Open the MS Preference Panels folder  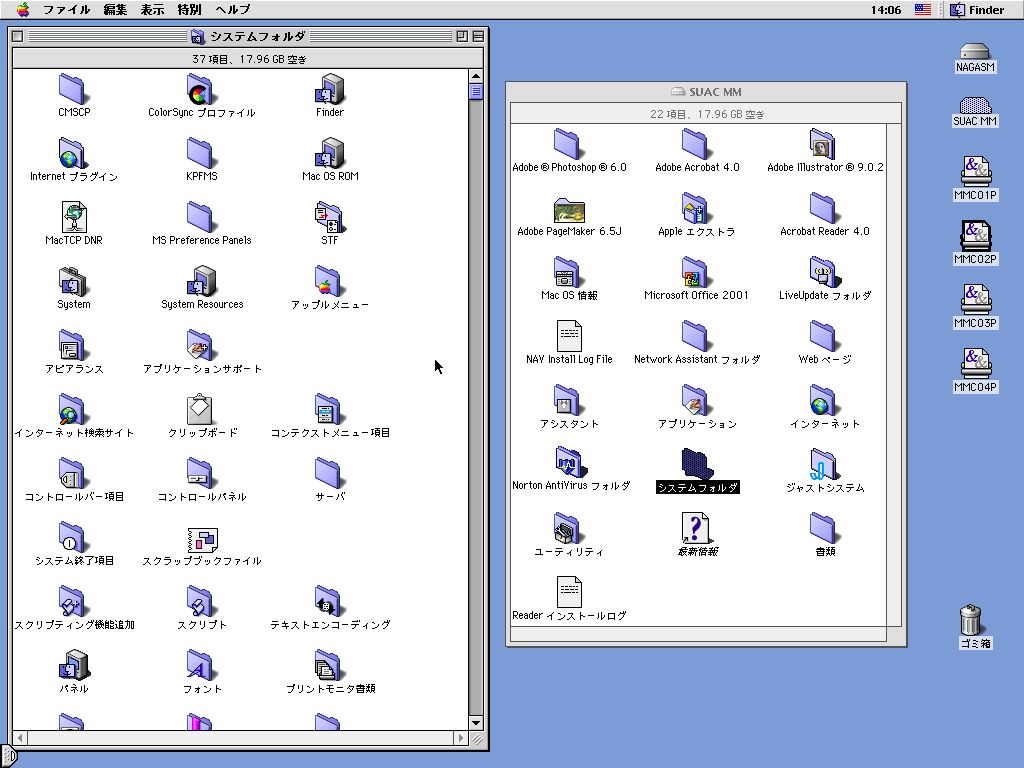point(200,217)
